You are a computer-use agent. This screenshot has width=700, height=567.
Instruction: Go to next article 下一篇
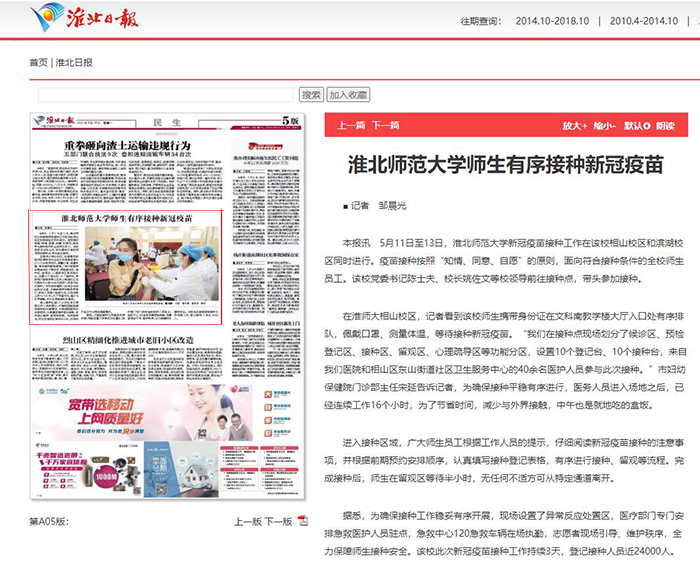[x=386, y=126]
